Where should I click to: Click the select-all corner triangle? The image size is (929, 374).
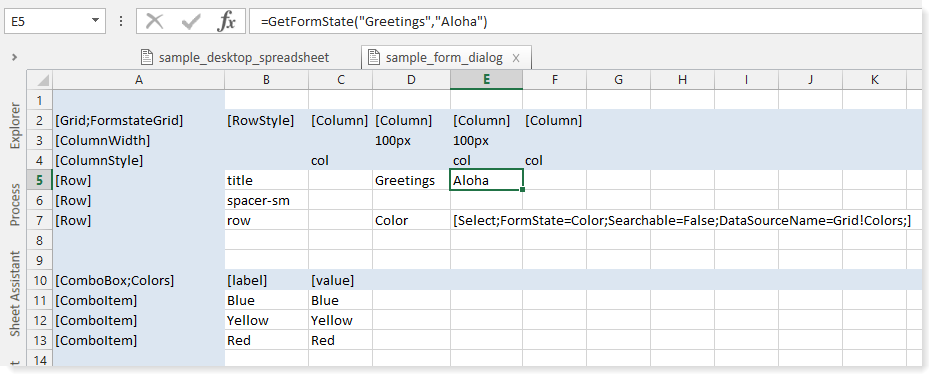(x=40, y=79)
